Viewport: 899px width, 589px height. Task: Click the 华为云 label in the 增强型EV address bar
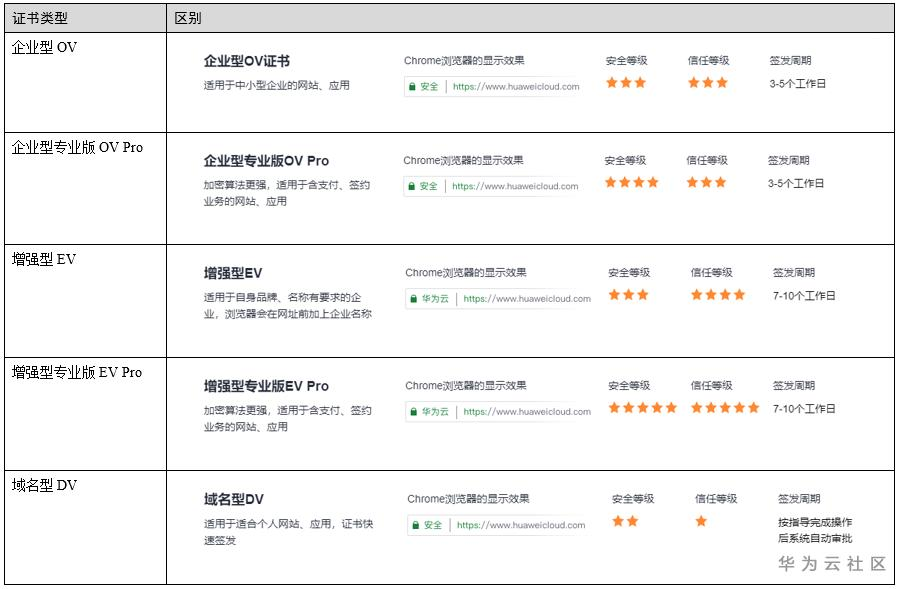435,298
